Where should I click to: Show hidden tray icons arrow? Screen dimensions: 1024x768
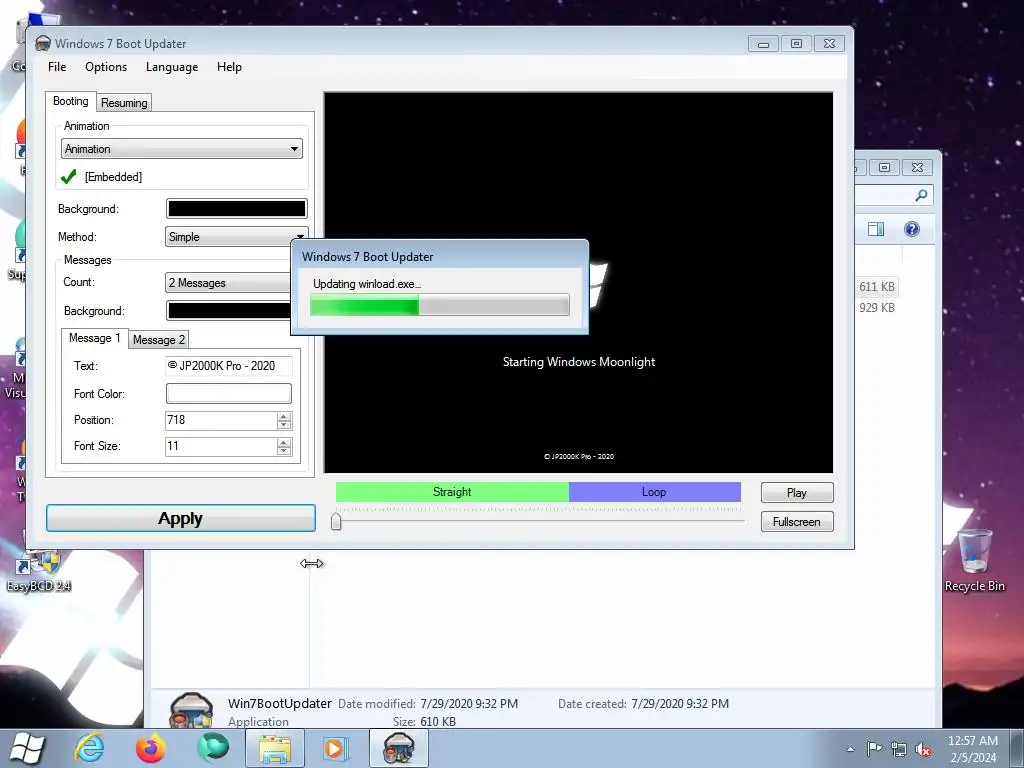click(x=850, y=749)
